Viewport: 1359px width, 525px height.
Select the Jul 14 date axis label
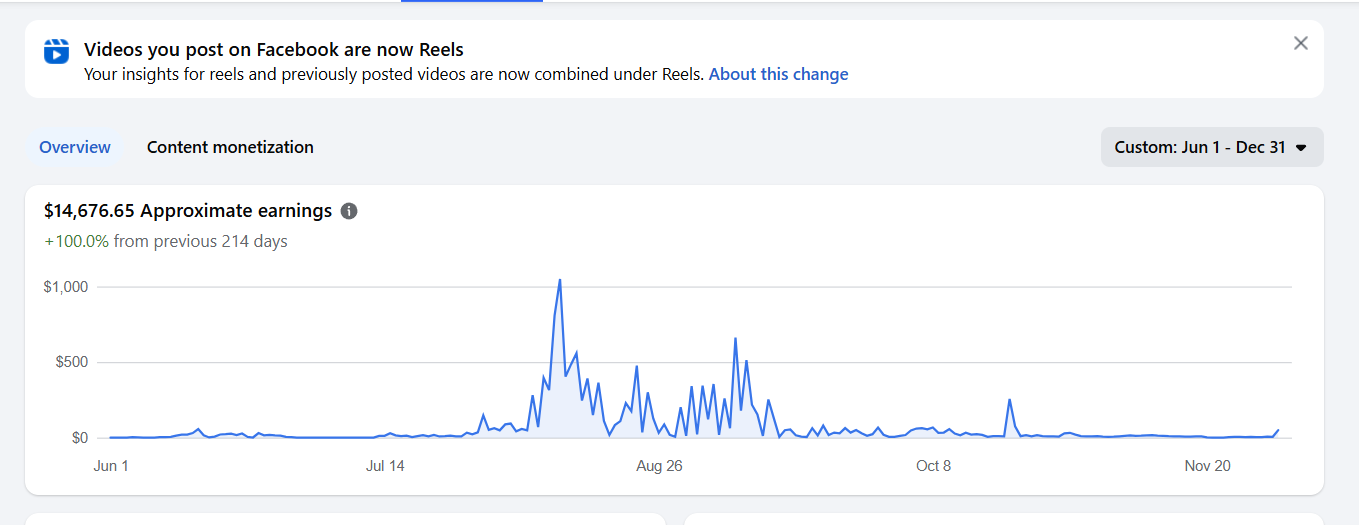[x=385, y=466]
